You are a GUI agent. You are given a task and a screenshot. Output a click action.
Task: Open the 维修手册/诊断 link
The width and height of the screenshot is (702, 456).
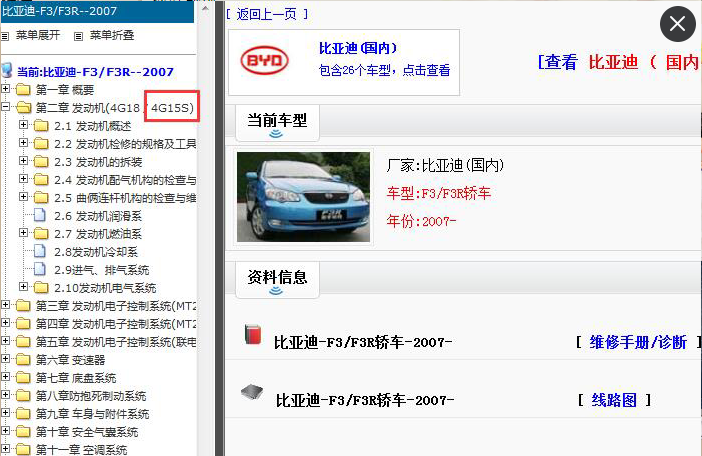[638, 342]
